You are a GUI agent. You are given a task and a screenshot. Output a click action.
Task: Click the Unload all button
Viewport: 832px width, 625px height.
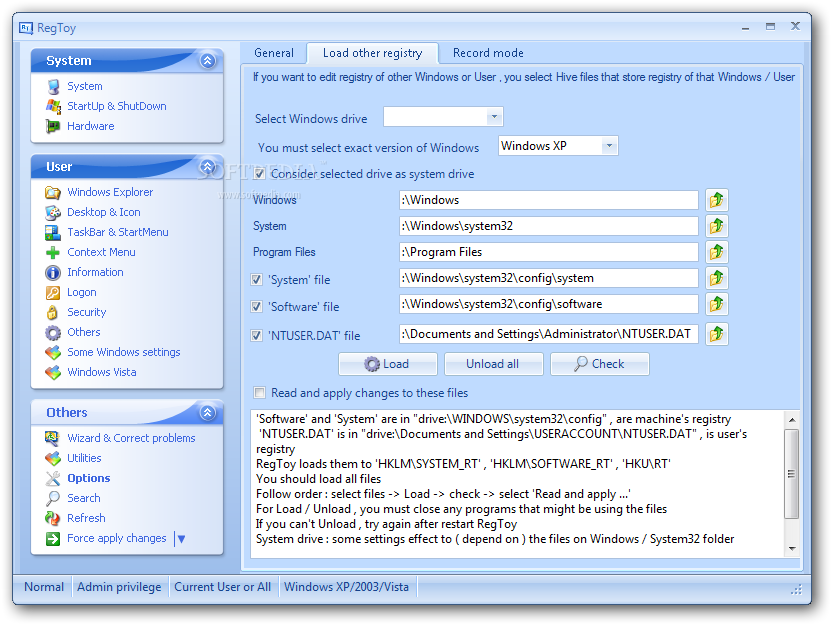click(x=493, y=364)
